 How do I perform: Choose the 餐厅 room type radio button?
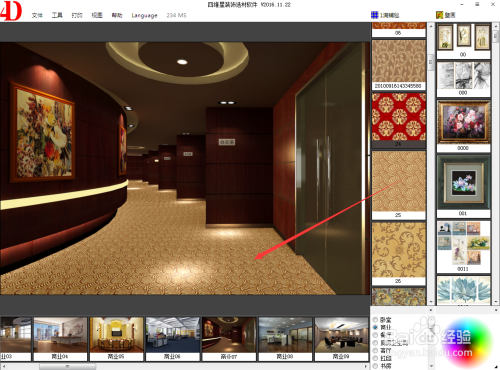[375, 335]
